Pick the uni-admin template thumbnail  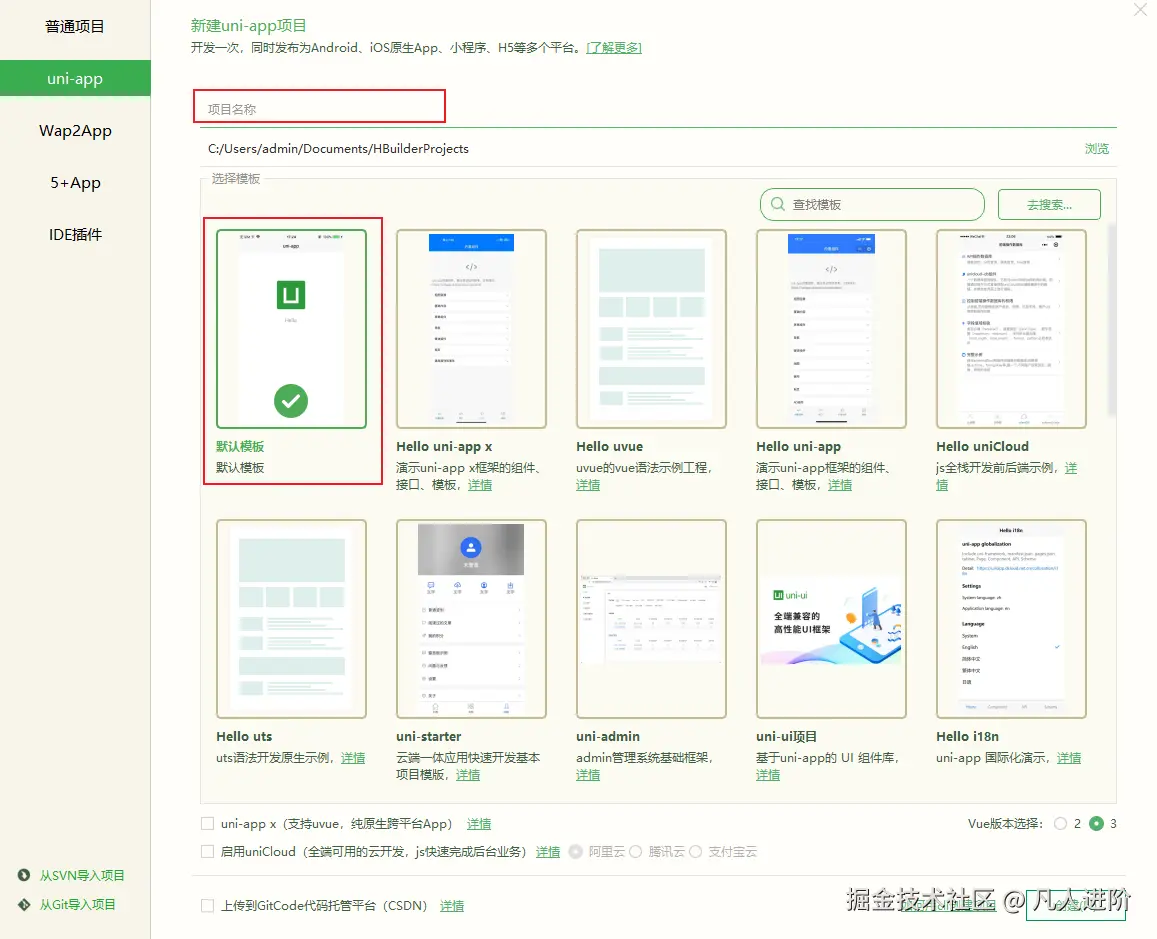651,619
